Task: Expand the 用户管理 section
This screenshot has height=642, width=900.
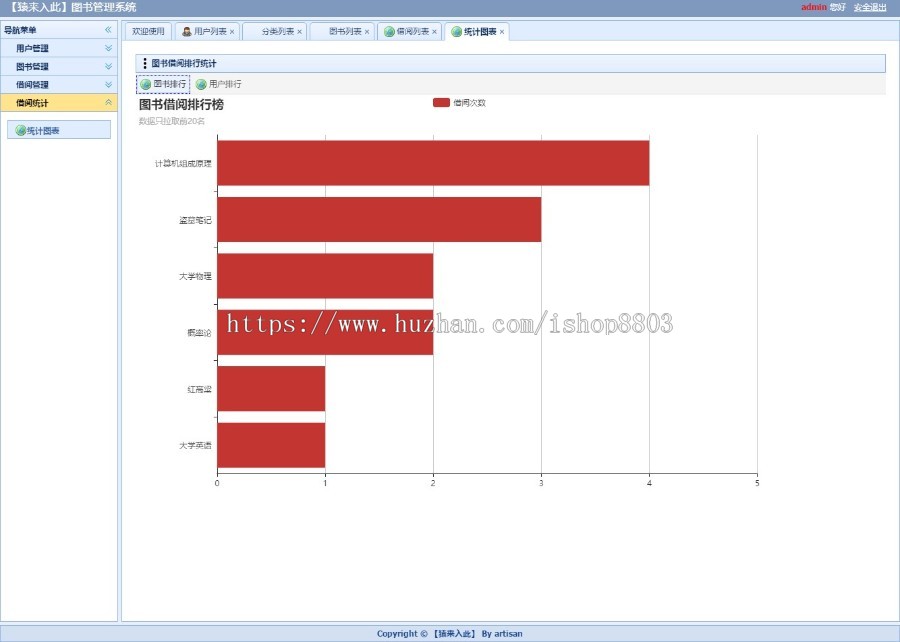Action: (108, 48)
